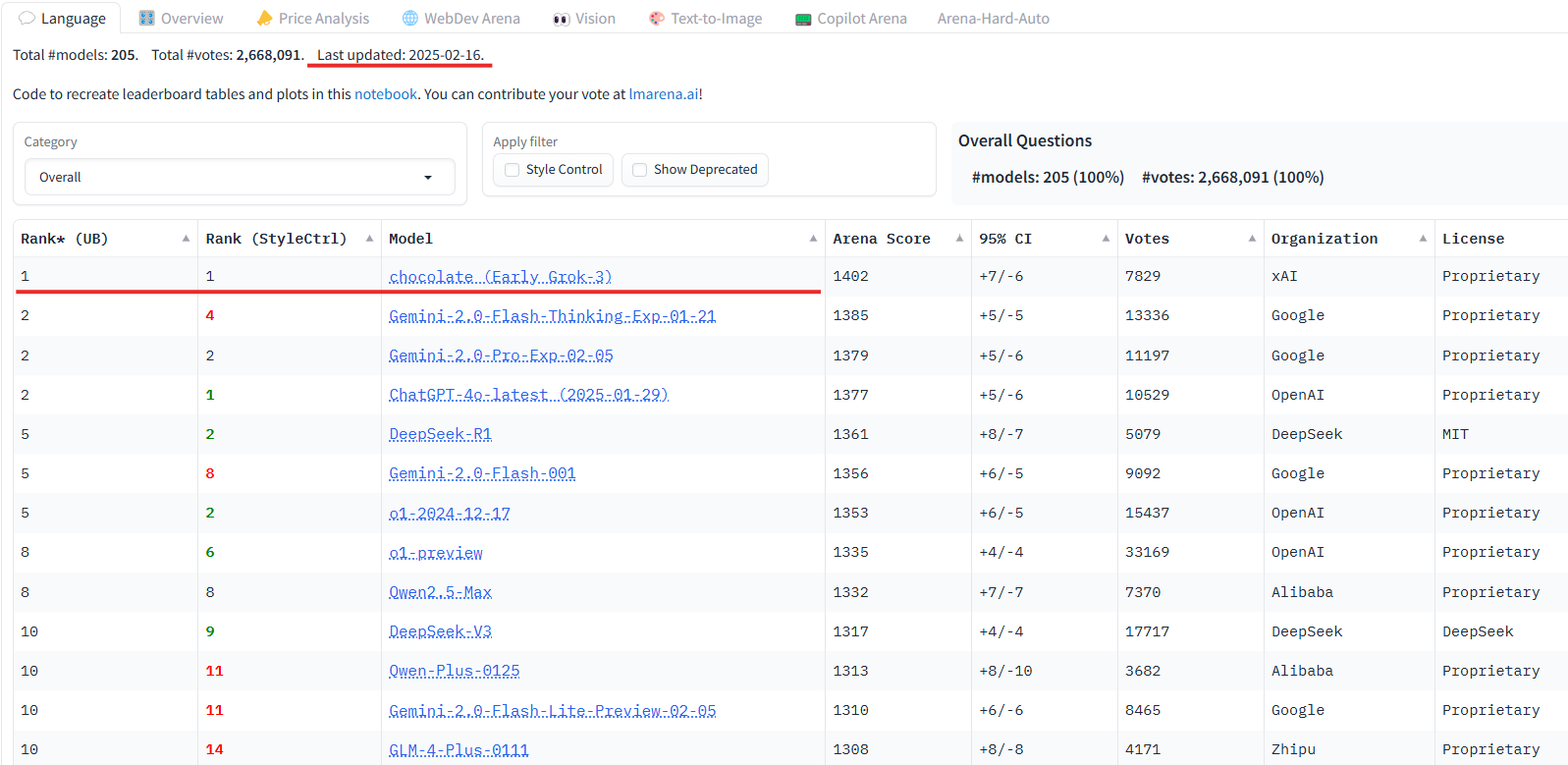Open the o1-preview model link
The image size is (1568, 765).
(x=436, y=553)
